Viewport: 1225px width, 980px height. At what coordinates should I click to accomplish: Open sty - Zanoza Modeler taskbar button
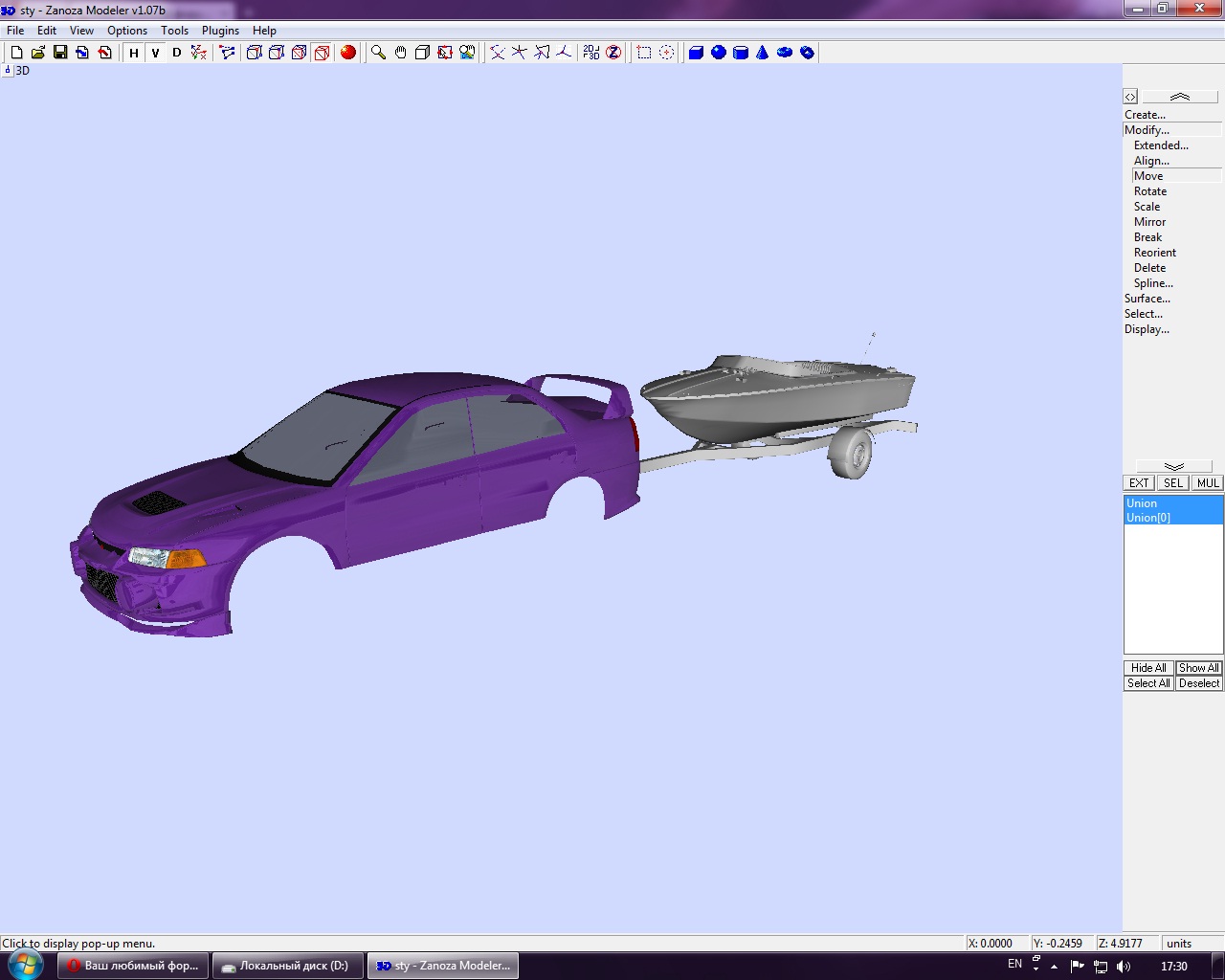point(443,966)
